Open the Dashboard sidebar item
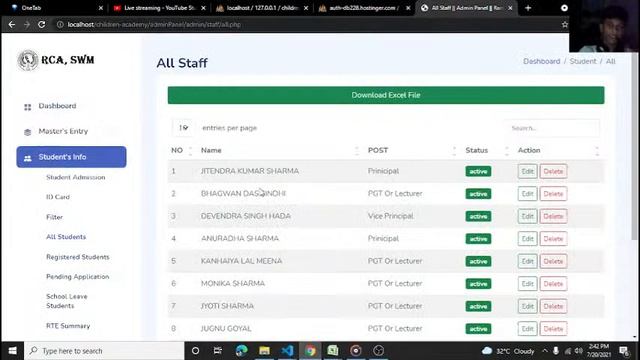The width and height of the screenshot is (640, 360). 57,106
